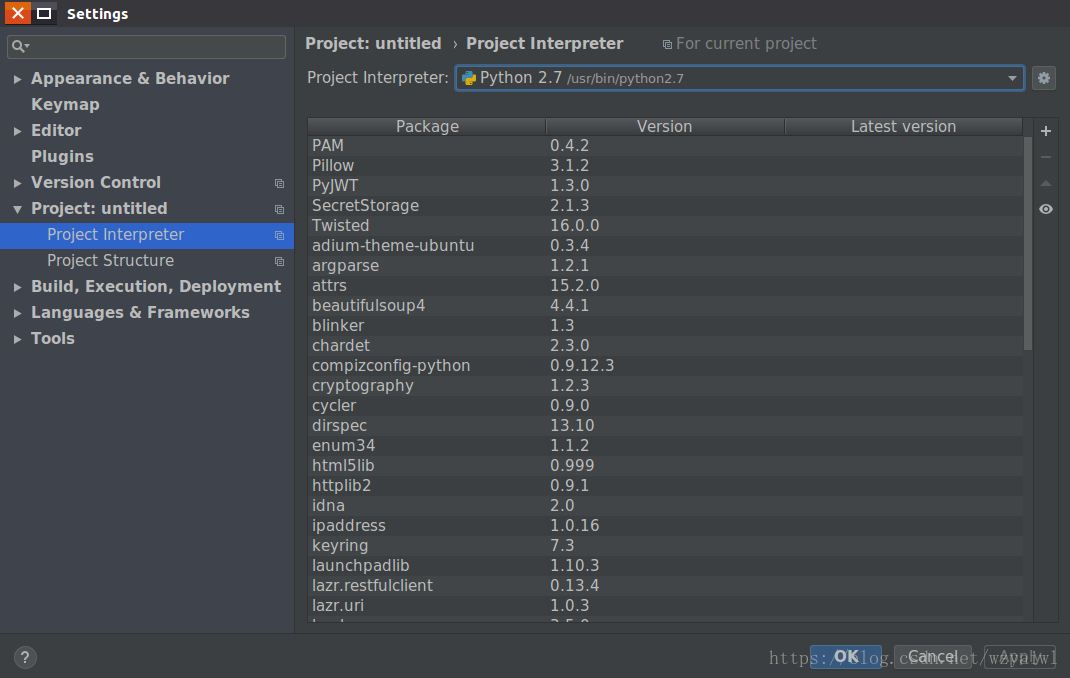
Task: Click project-level icon beside Version Control
Action: [279, 183]
